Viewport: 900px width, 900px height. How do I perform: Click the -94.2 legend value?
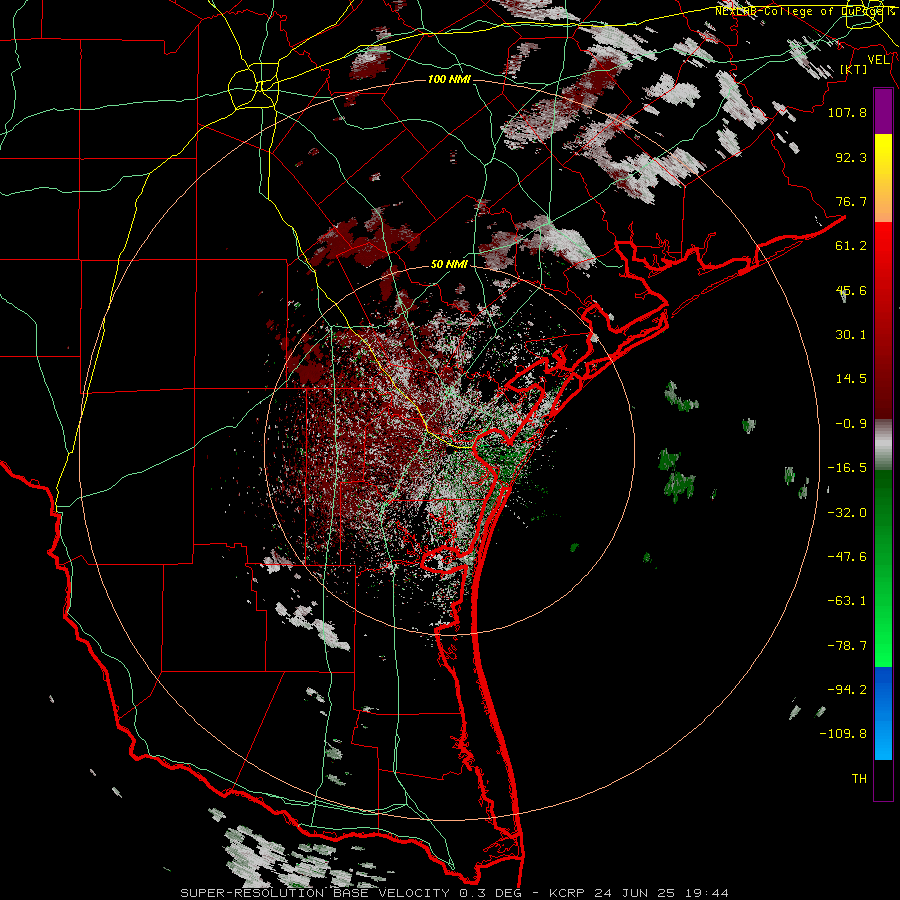[x=847, y=690]
